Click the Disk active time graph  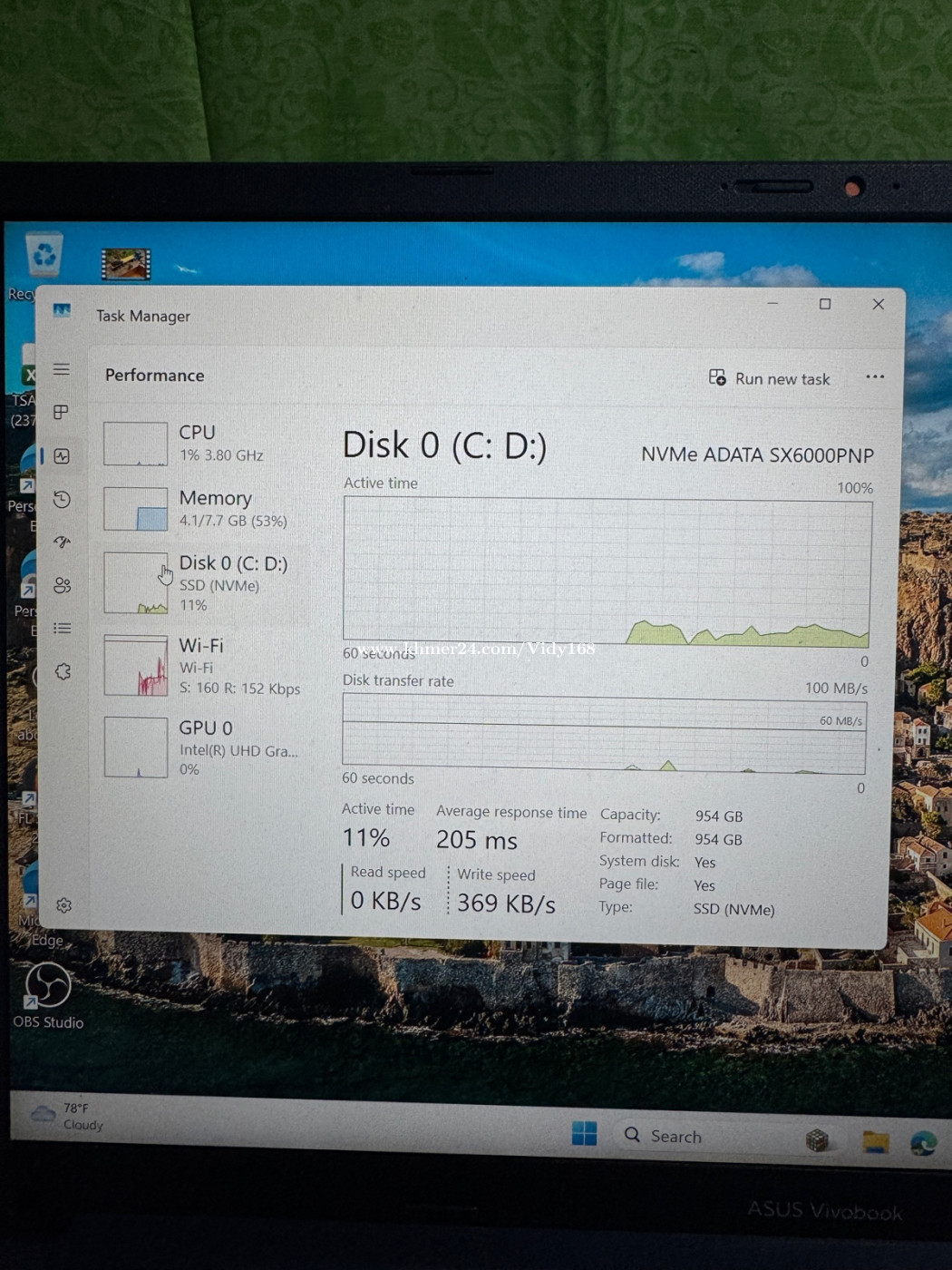(607, 571)
